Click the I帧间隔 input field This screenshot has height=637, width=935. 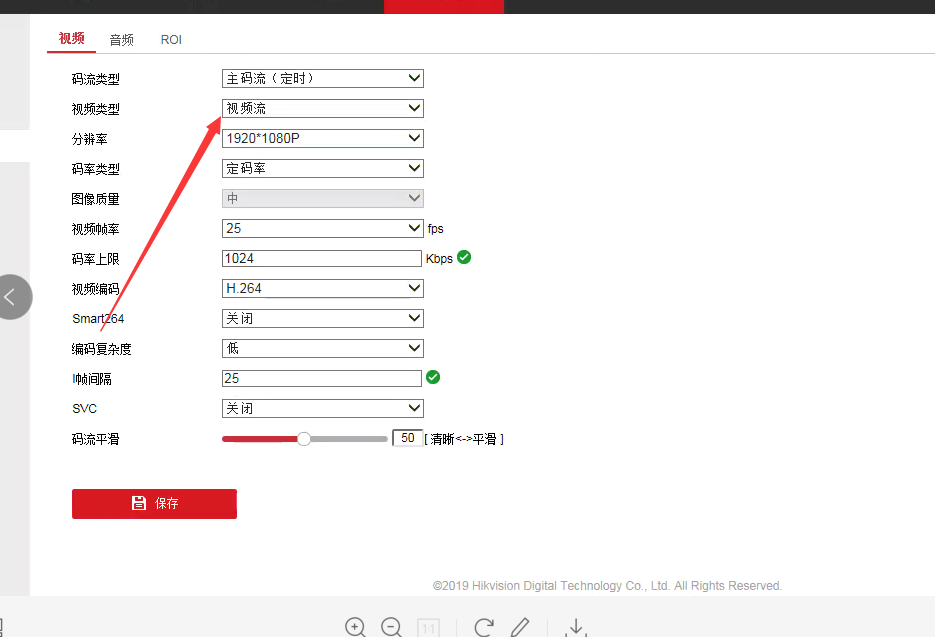pos(322,378)
